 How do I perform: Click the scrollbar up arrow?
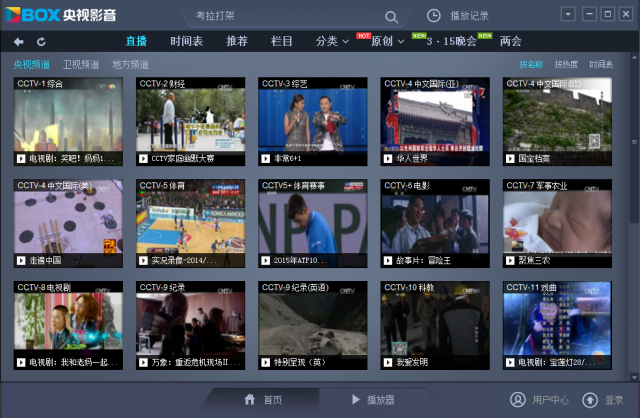click(x=634, y=57)
